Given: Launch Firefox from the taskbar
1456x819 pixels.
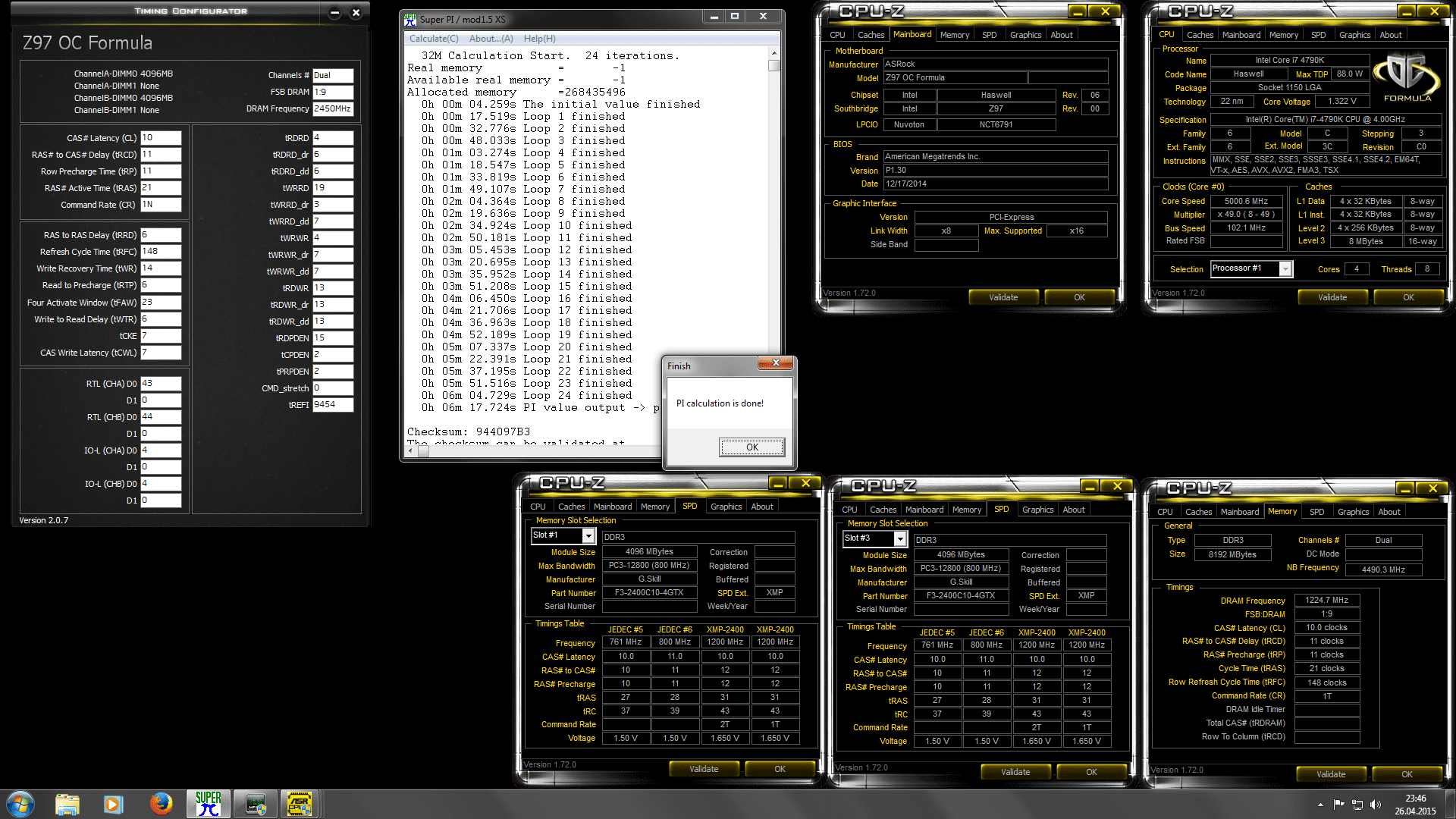Looking at the screenshot, I should pyautogui.click(x=161, y=804).
